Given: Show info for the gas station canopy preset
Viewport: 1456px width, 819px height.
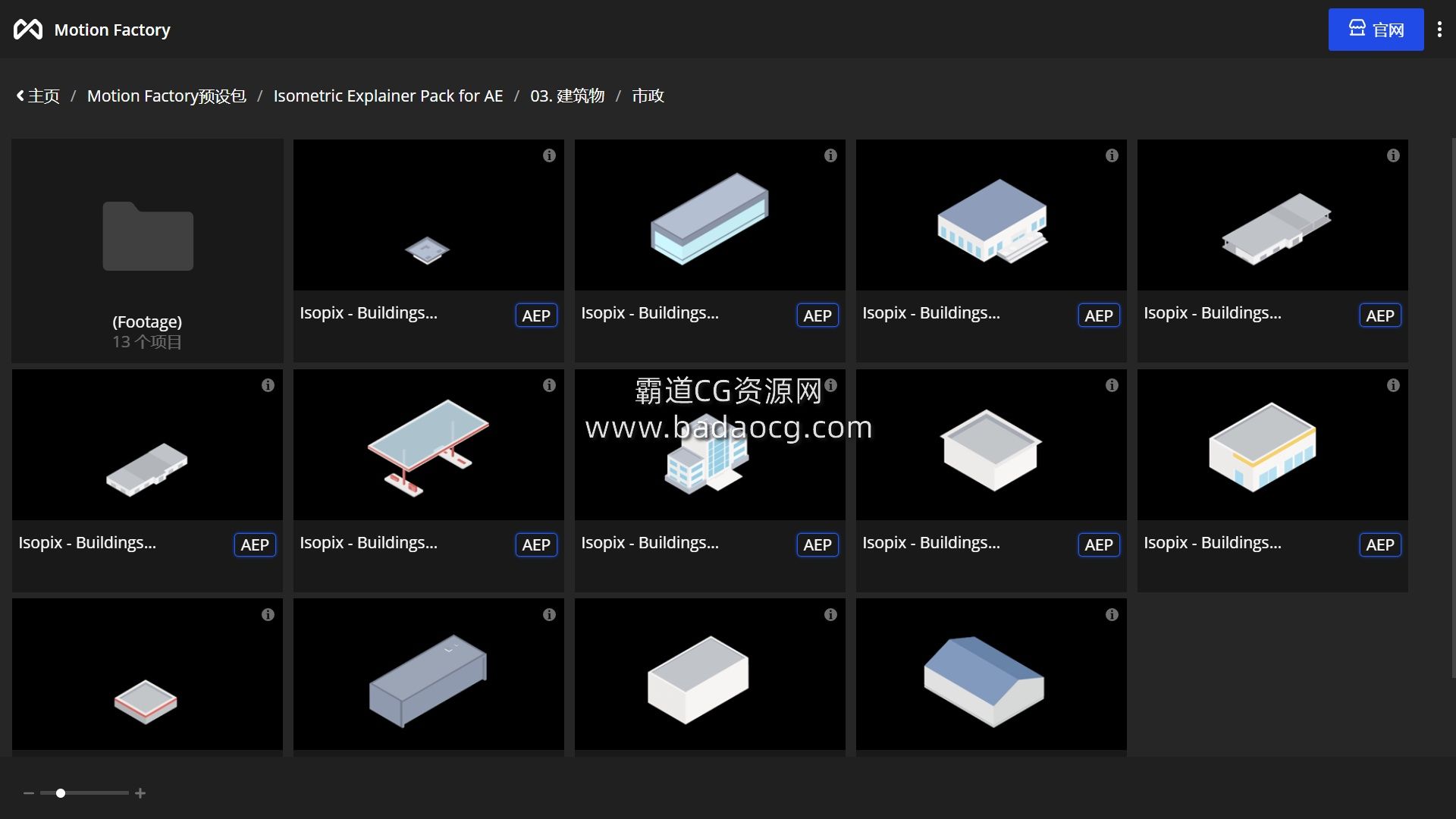Looking at the screenshot, I should tap(549, 385).
